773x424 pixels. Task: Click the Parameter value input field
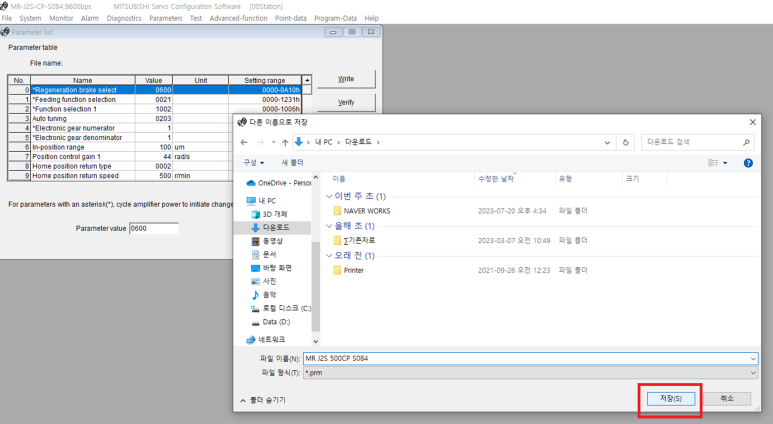(154, 229)
